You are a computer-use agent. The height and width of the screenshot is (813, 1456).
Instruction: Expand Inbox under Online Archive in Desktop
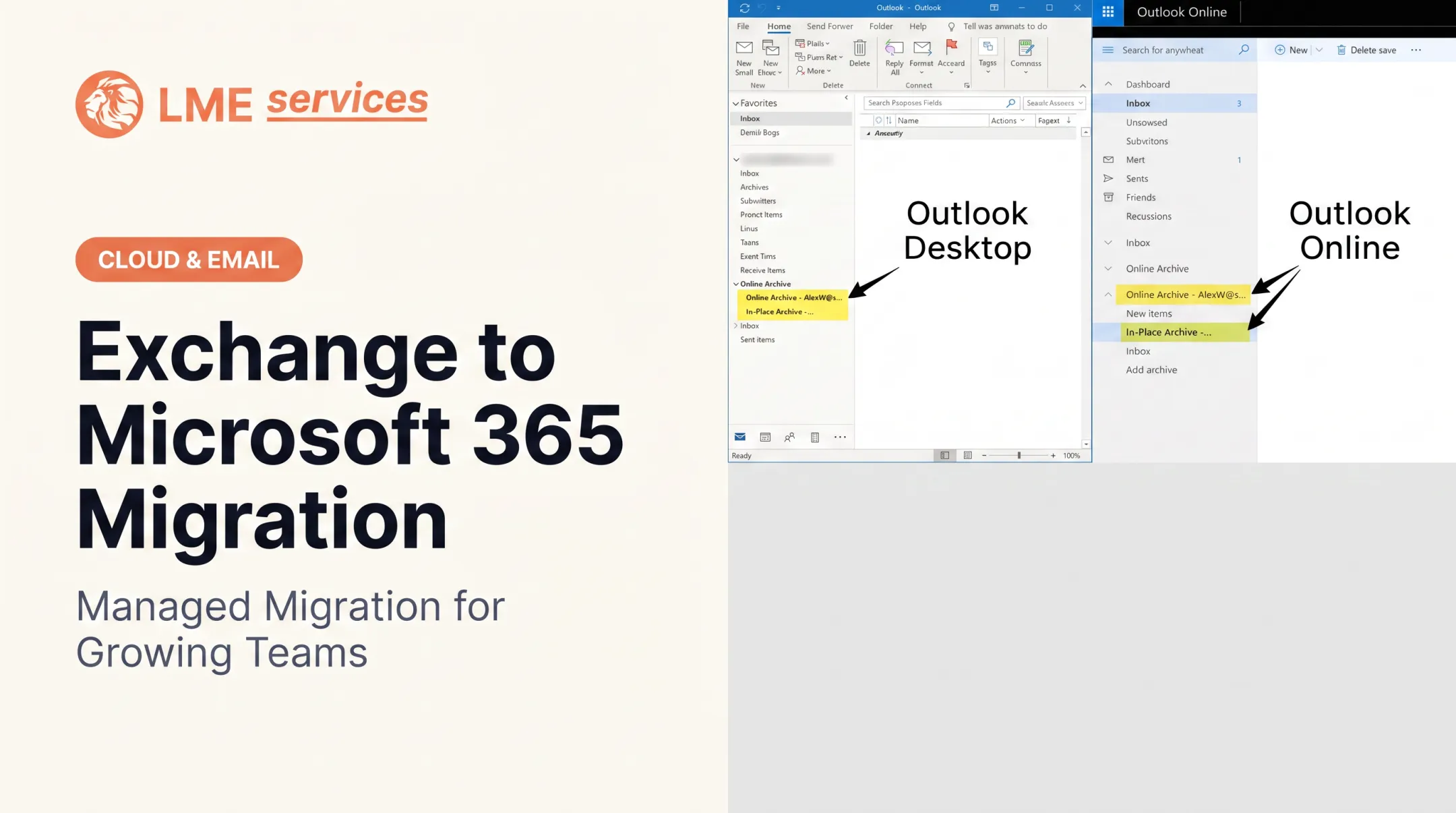point(735,326)
